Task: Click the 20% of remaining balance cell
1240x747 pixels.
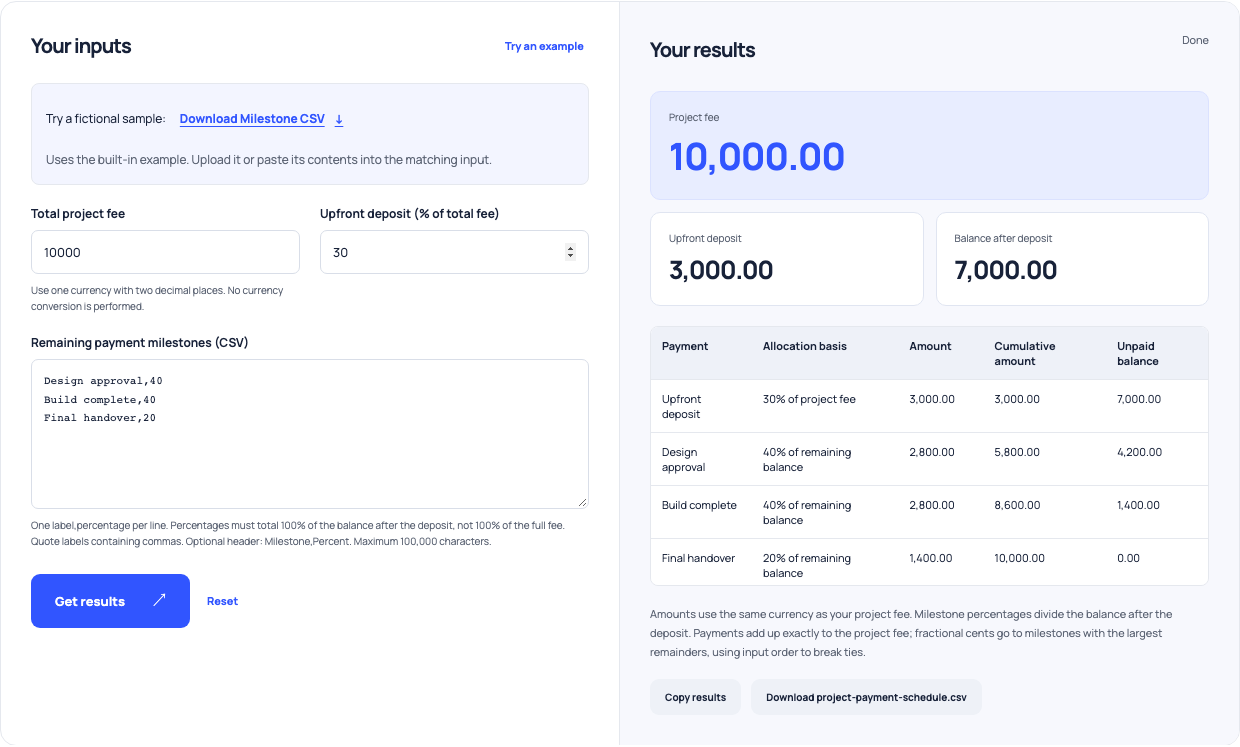Action: [x=807, y=565]
